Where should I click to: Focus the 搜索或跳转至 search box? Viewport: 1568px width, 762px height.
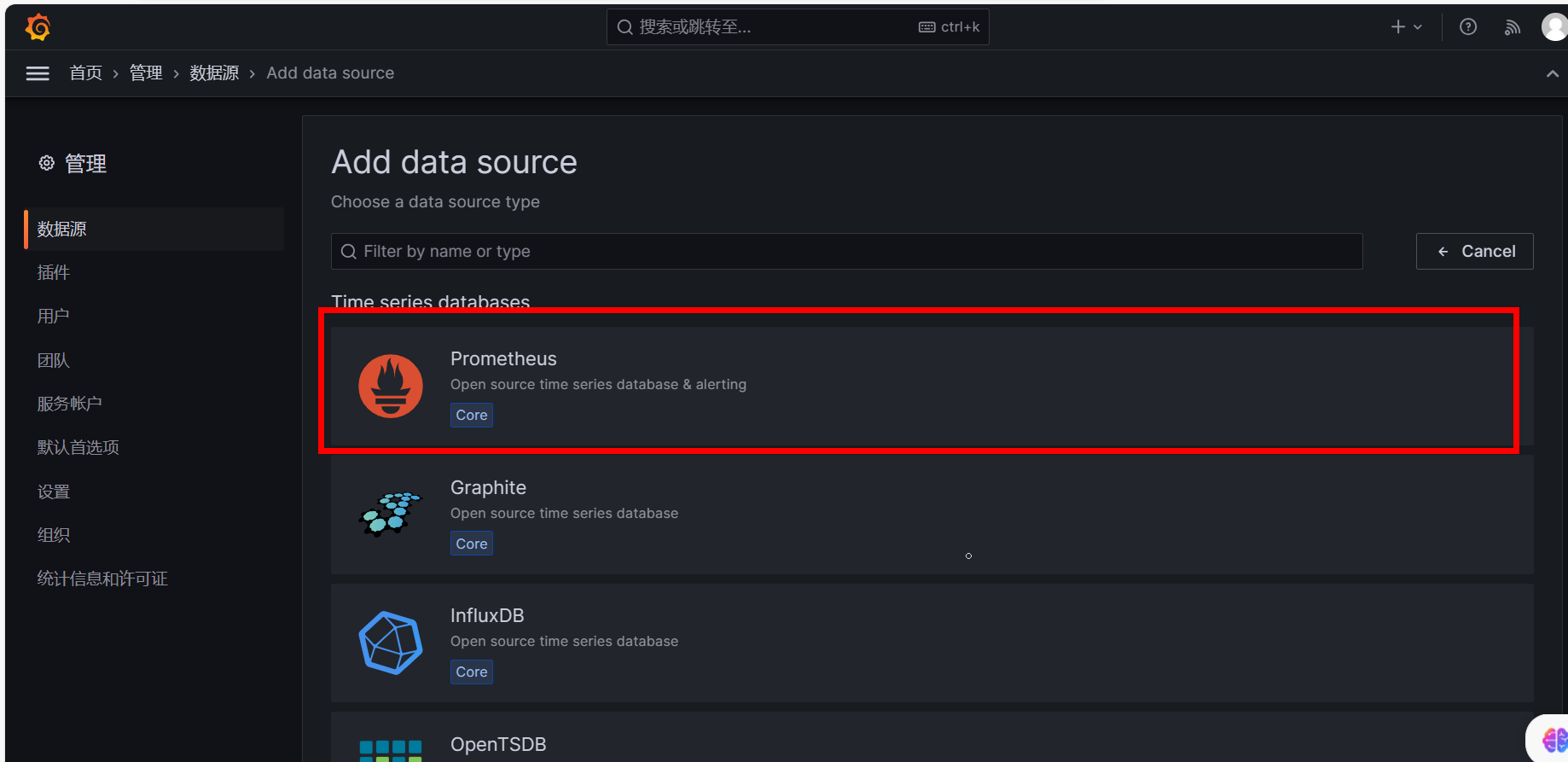click(798, 27)
